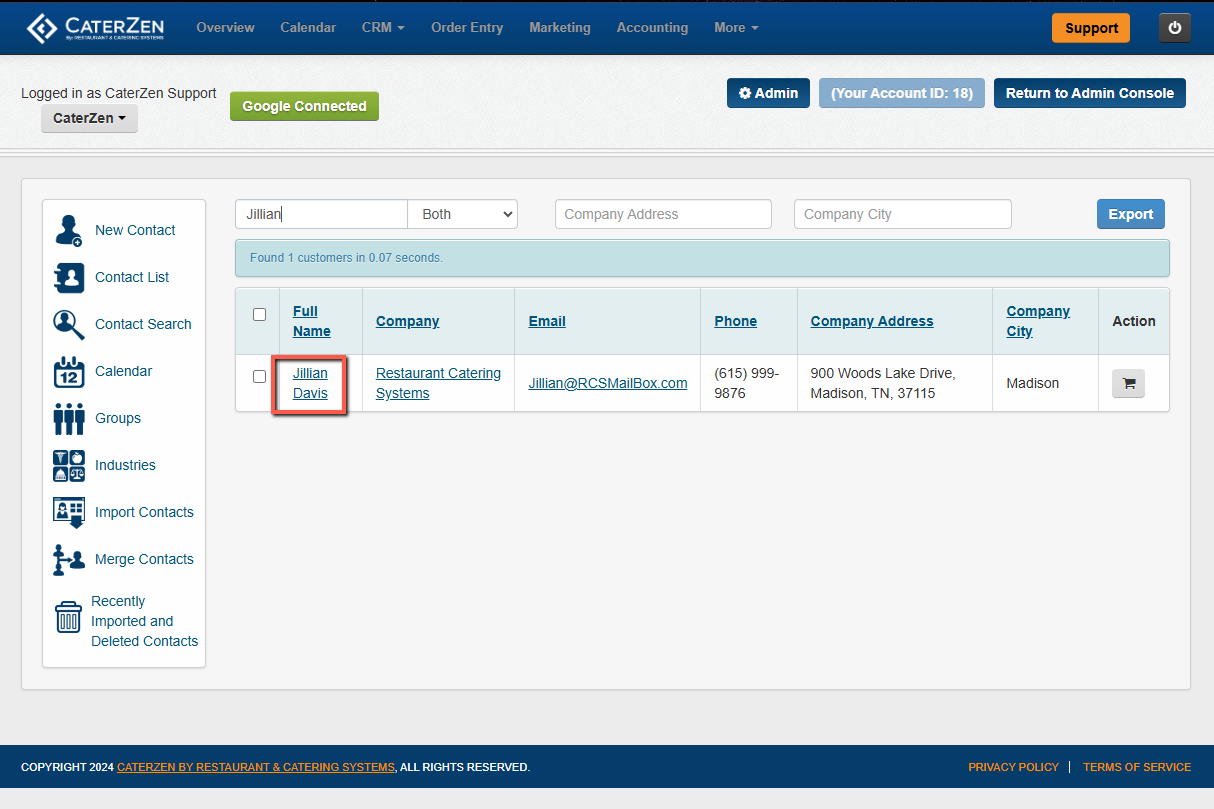This screenshot has width=1214, height=809.
Task: Tick the select-all checkbox in table header
Action: click(259, 314)
